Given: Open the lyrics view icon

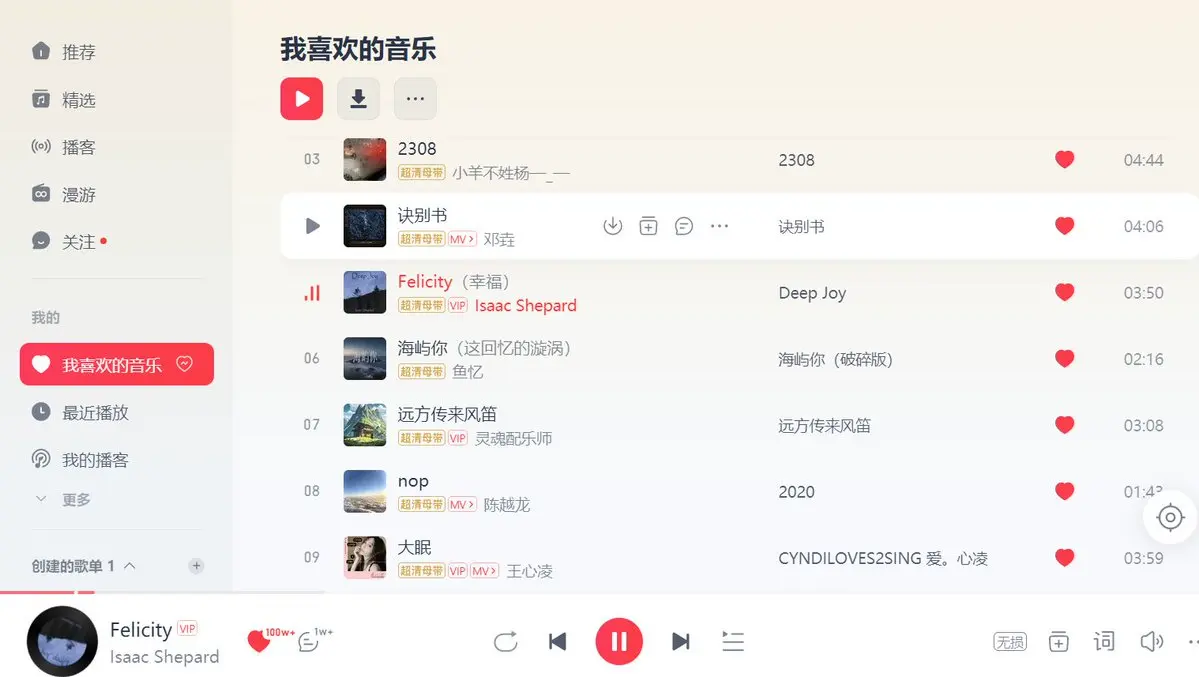Looking at the screenshot, I should [1104, 641].
